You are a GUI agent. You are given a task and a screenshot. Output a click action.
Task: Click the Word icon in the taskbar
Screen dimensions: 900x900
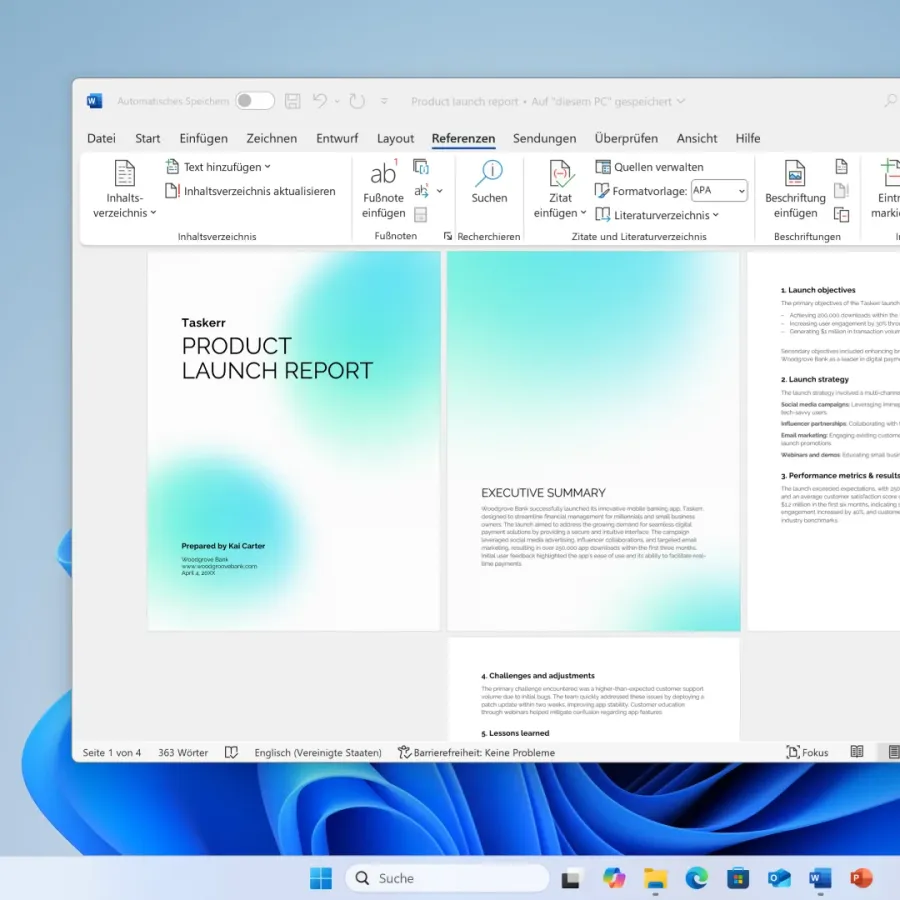pyautogui.click(x=820, y=878)
